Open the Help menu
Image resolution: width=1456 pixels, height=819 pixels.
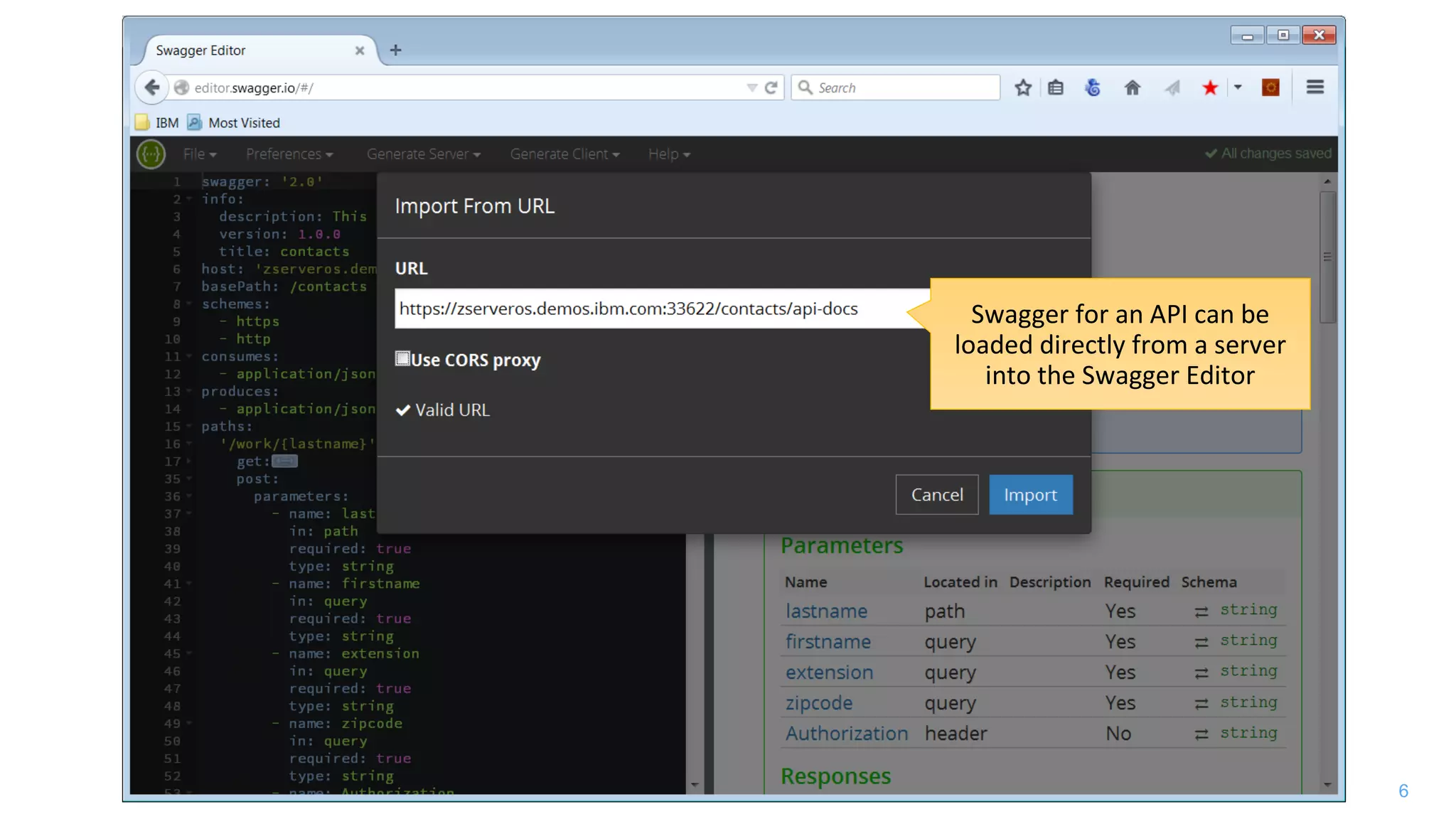point(669,154)
